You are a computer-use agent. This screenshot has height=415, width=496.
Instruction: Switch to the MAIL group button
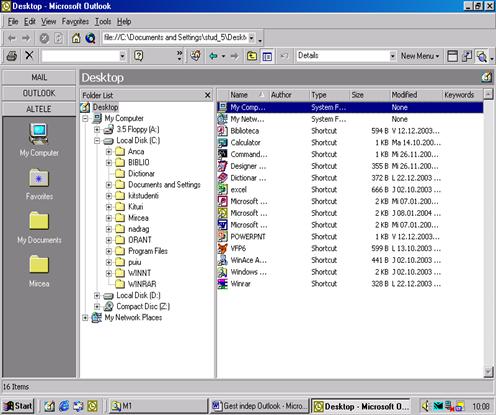click(39, 77)
